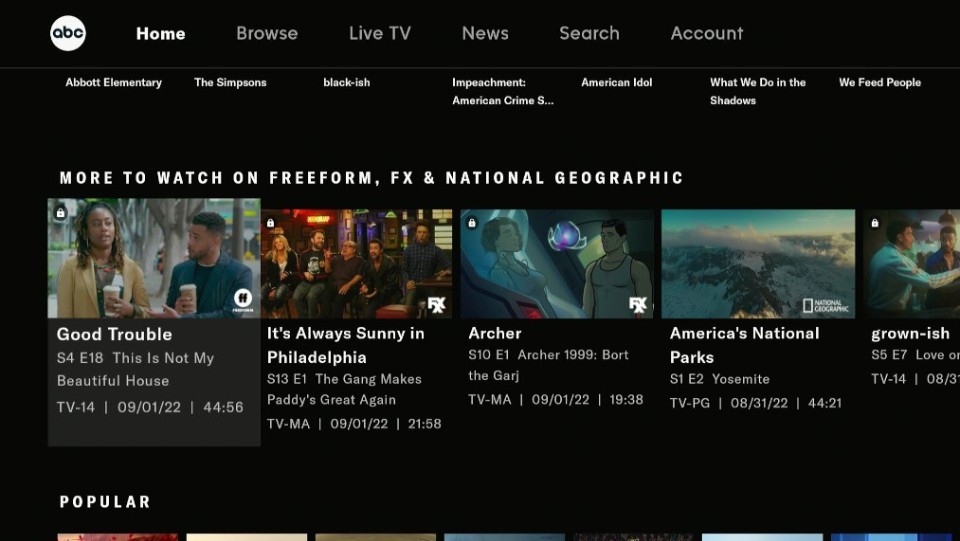Open America's National Parks thumbnail
The height and width of the screenshot is (541, 960).
[758, 264]
